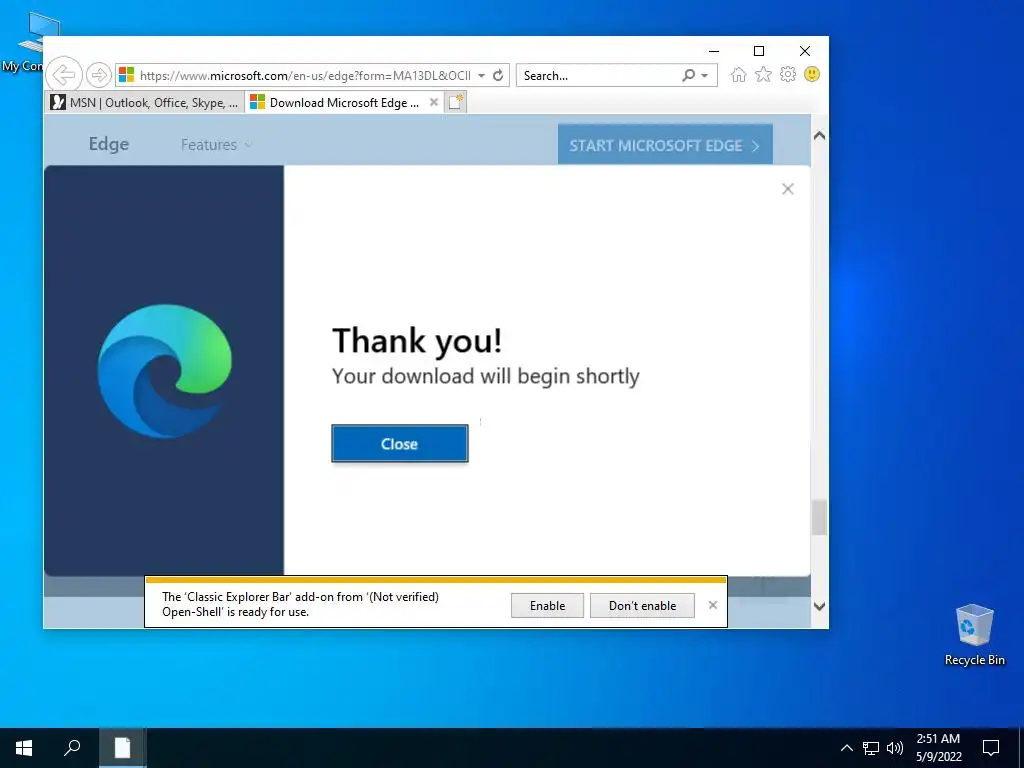Viewport: 1024px width, 768px height.
Task: Open taskbar search magnifier
Action: 72,748
